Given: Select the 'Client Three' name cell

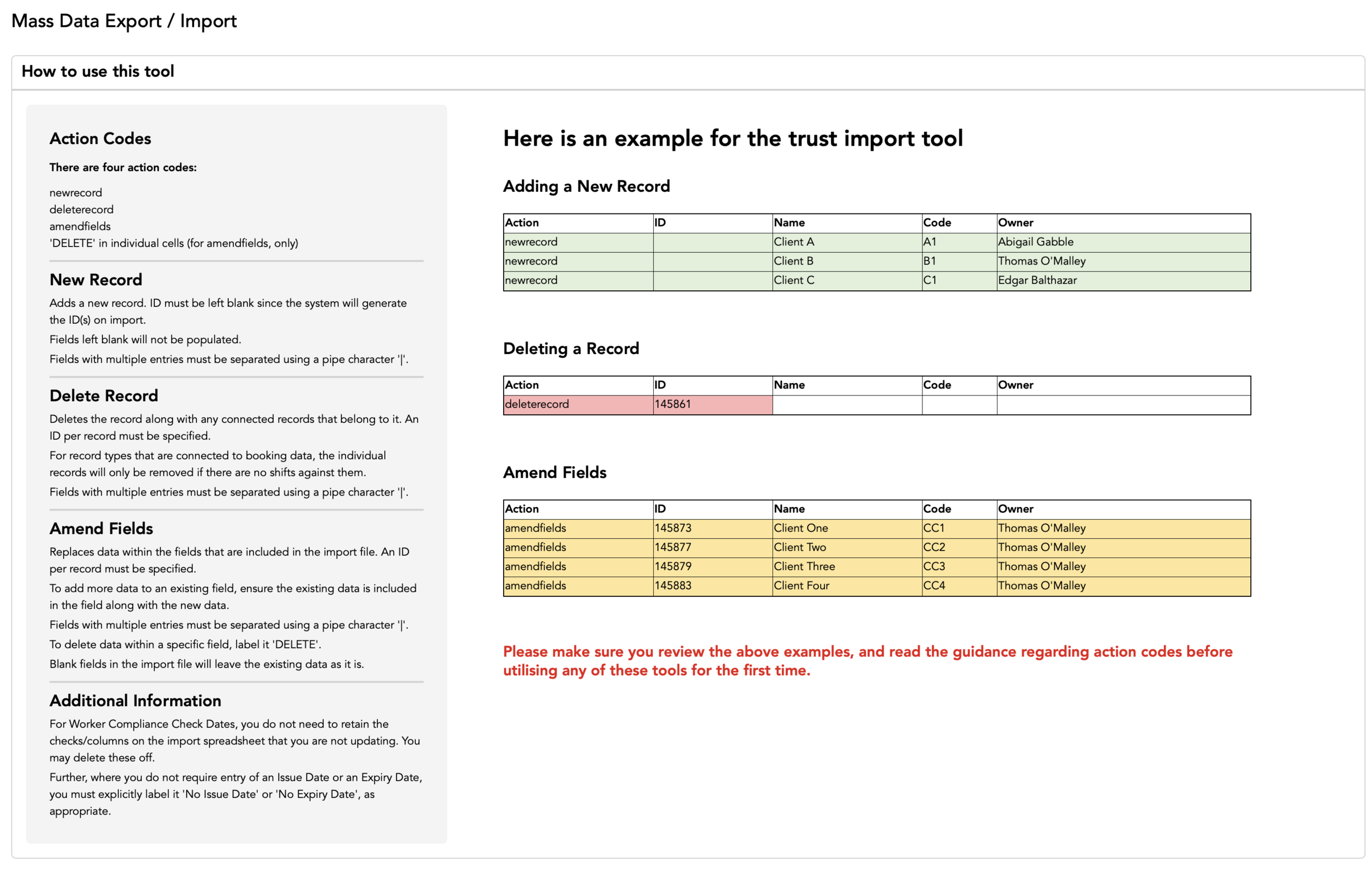Looking at the screenshot, I should point(804,566).
